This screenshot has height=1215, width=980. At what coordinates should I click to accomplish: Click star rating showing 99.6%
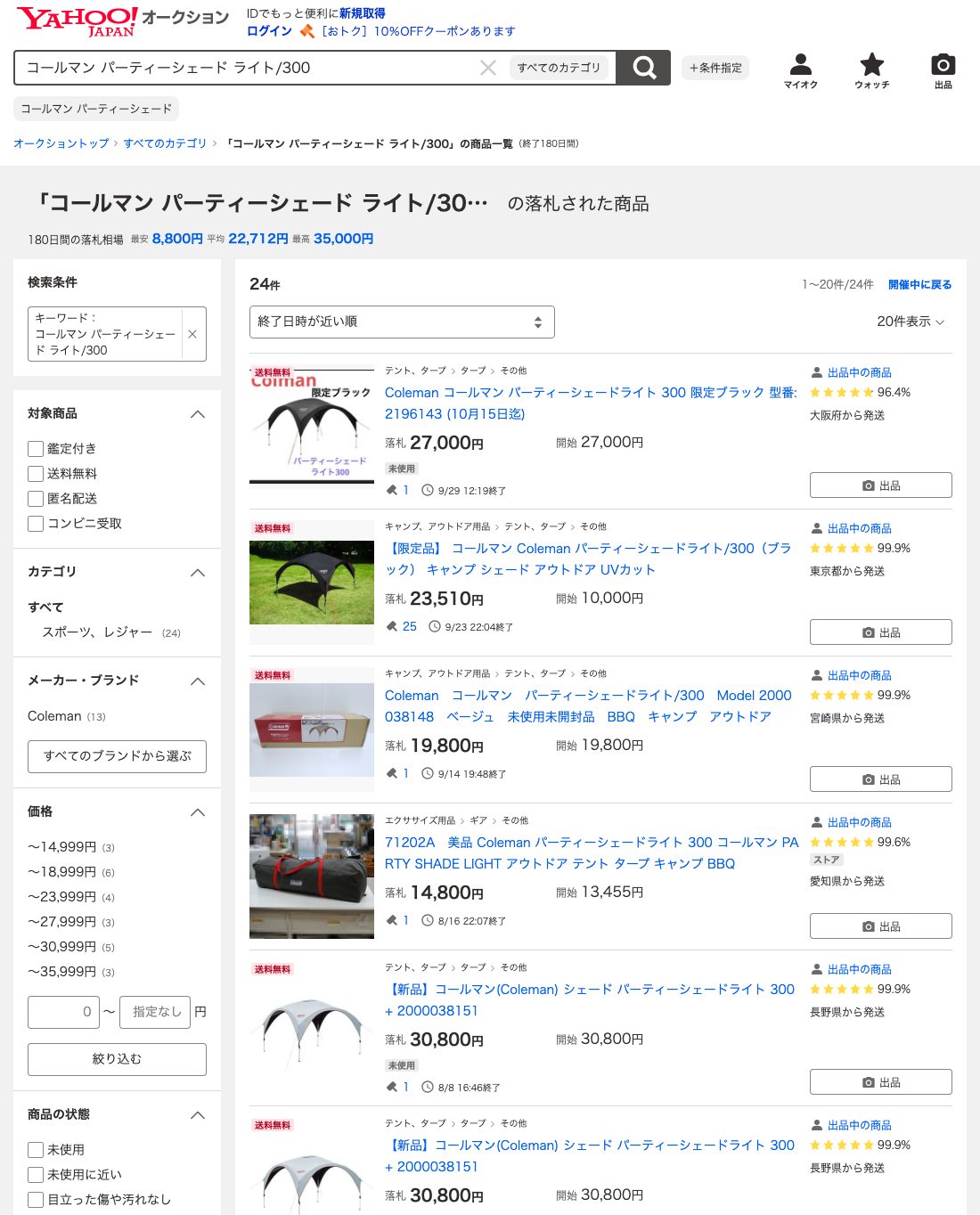(841, 842)
